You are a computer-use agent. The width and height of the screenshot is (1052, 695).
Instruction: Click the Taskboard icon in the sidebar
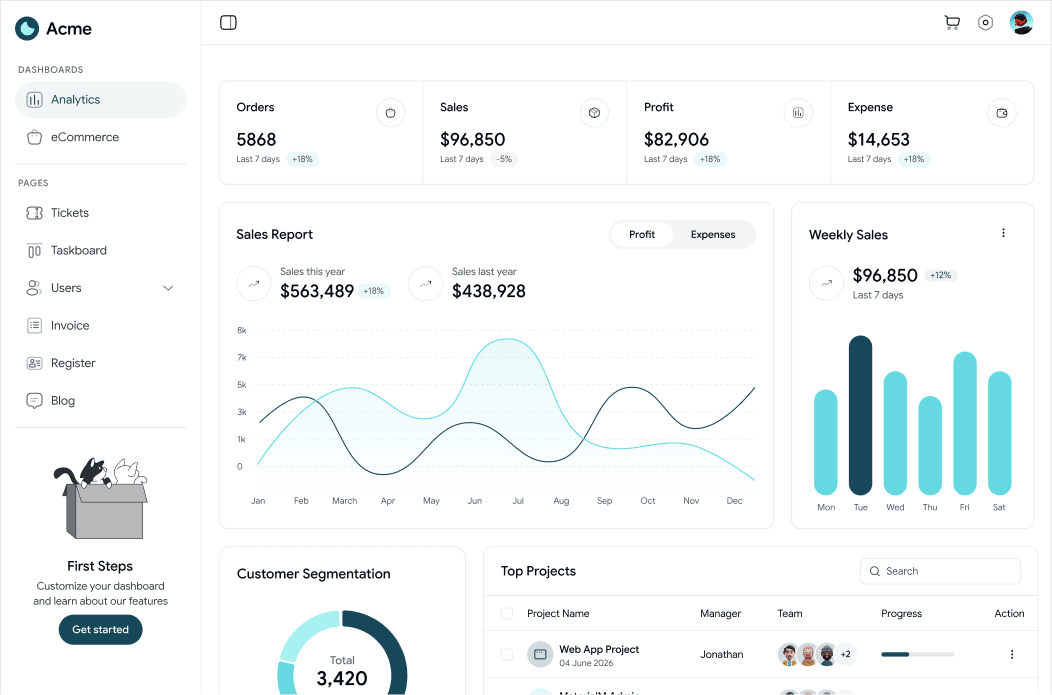click(34, 250)
